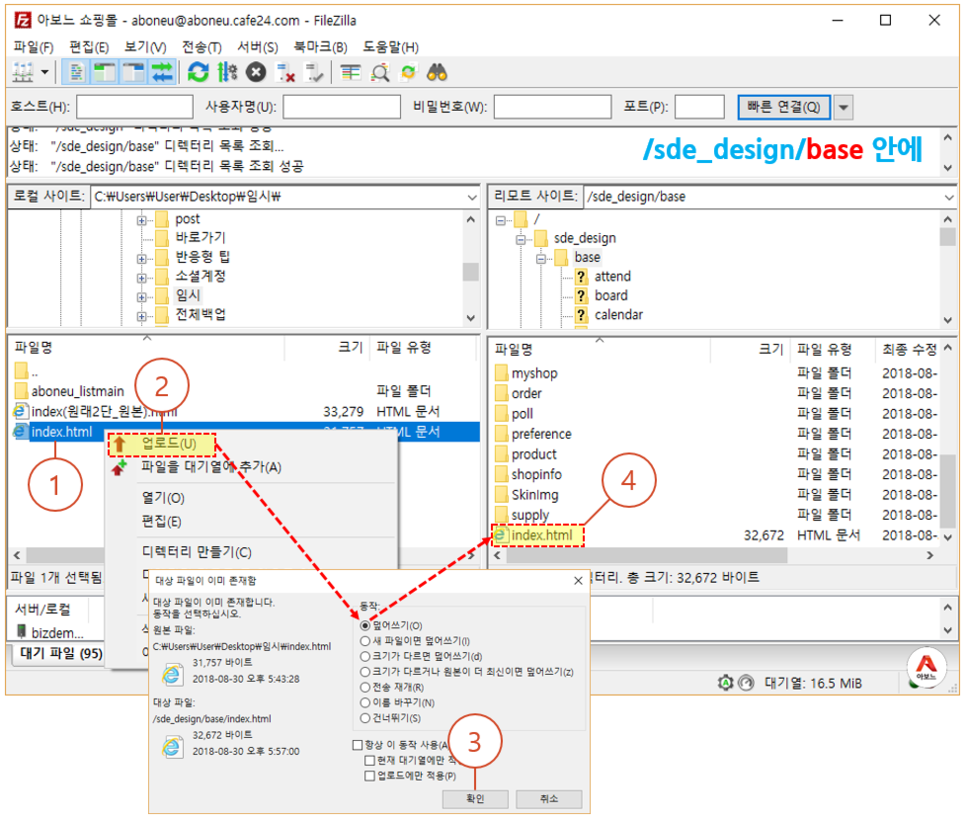966x819 pixels.
Task: Open the 리모트 사이트 path dropdown
Action: tap(949, 197)
